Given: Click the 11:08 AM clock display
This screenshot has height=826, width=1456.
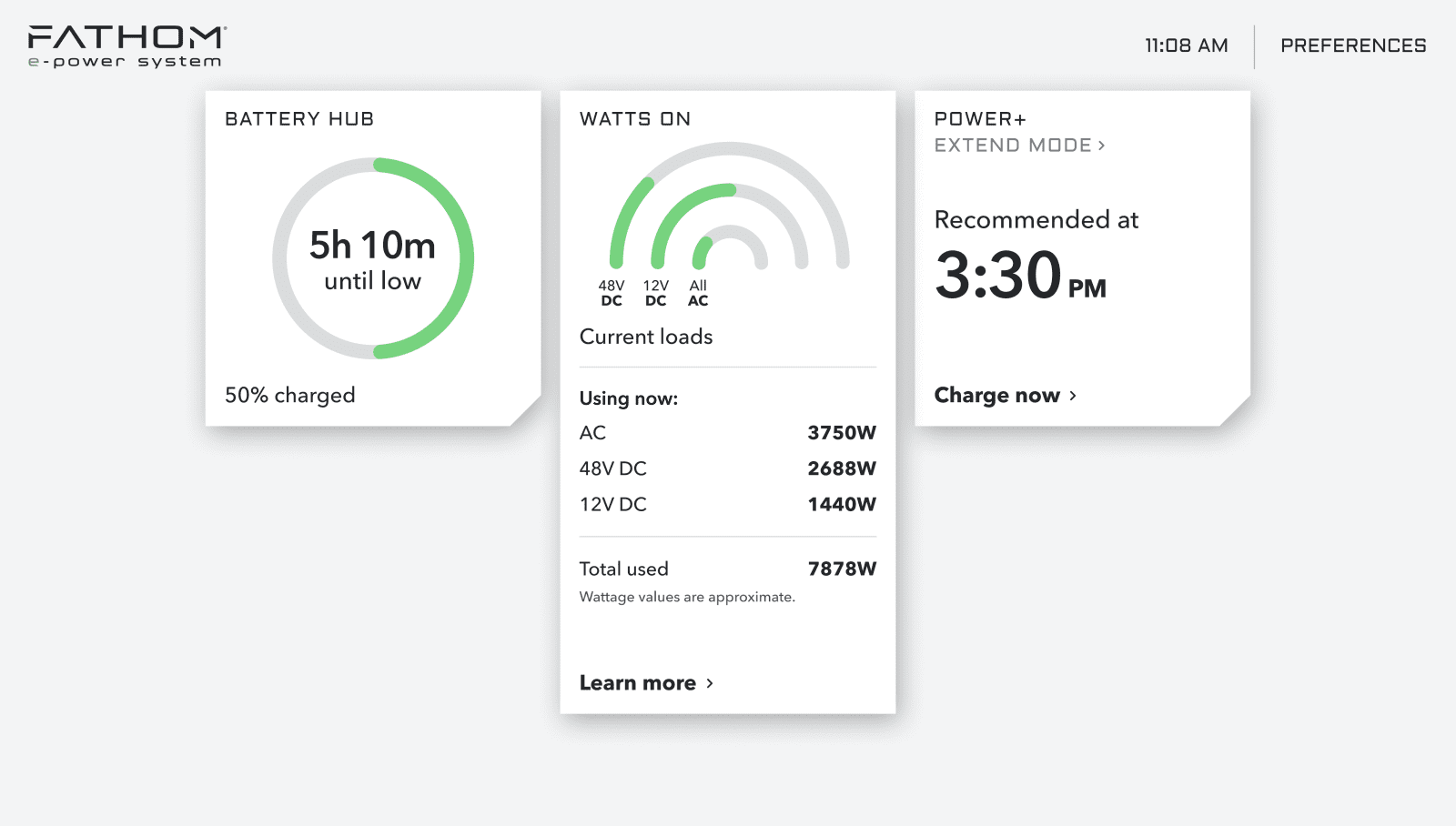Looking at the screenshot, I should coord(1187,45).
